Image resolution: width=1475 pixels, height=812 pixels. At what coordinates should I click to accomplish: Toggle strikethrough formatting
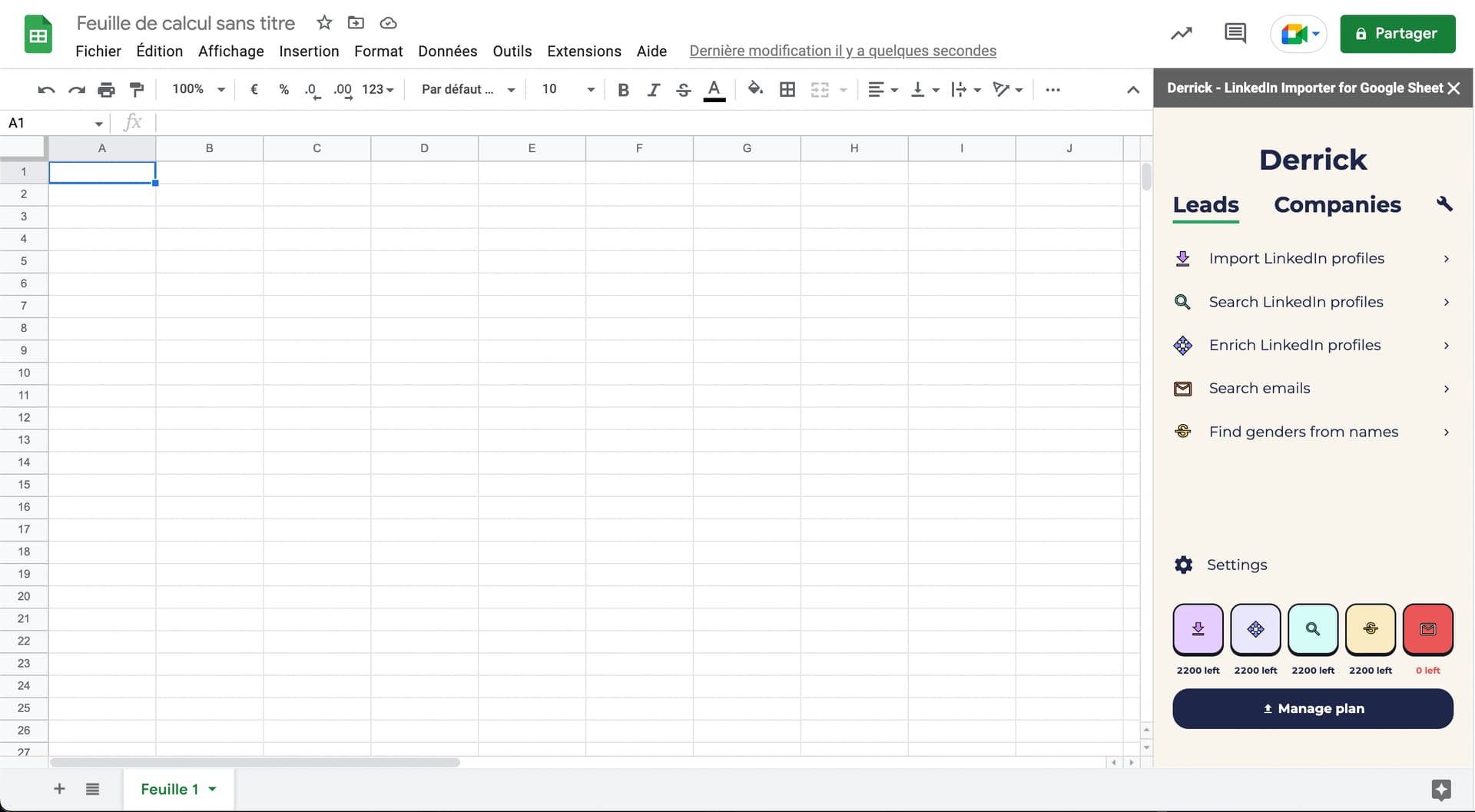(684, 90)
